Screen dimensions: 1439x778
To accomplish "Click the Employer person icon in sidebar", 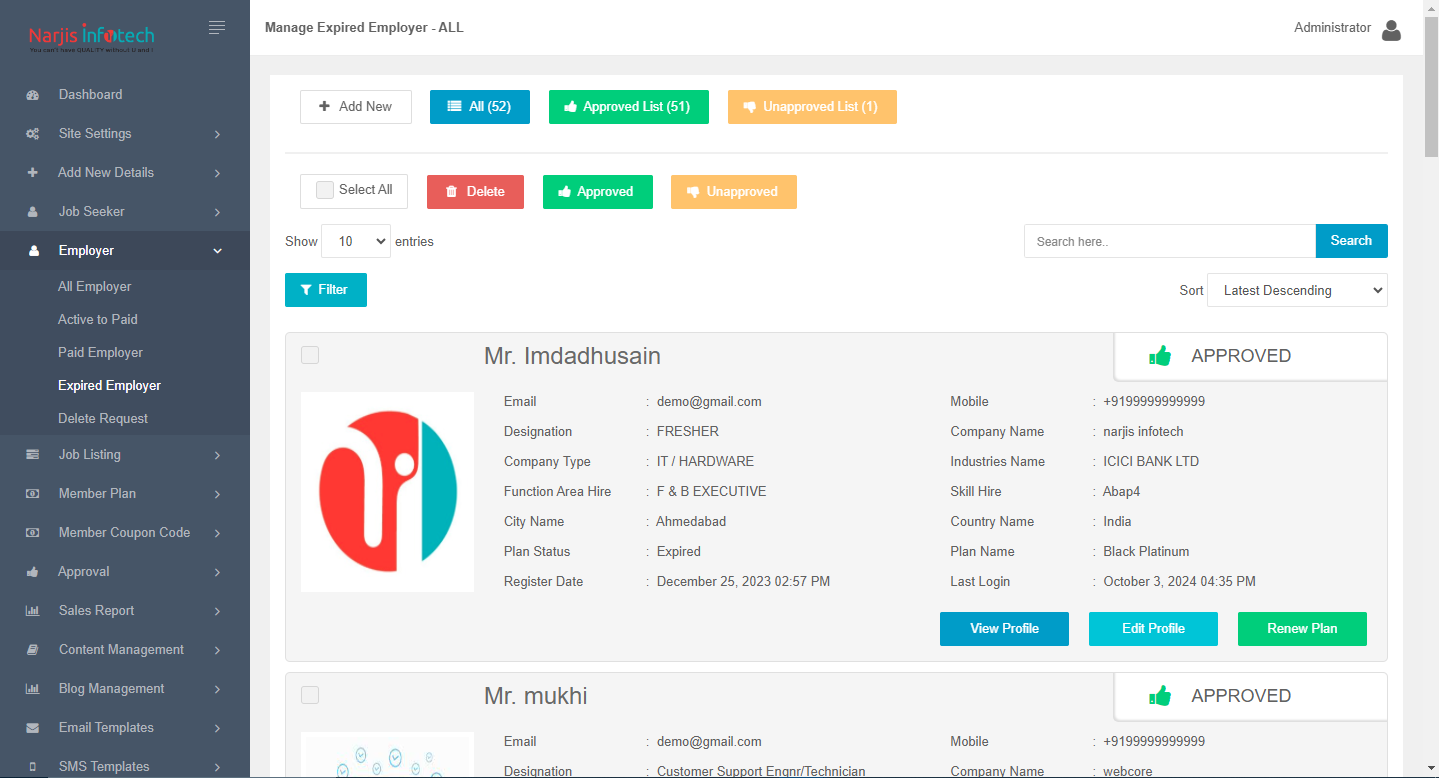I will tap(33, 251).
